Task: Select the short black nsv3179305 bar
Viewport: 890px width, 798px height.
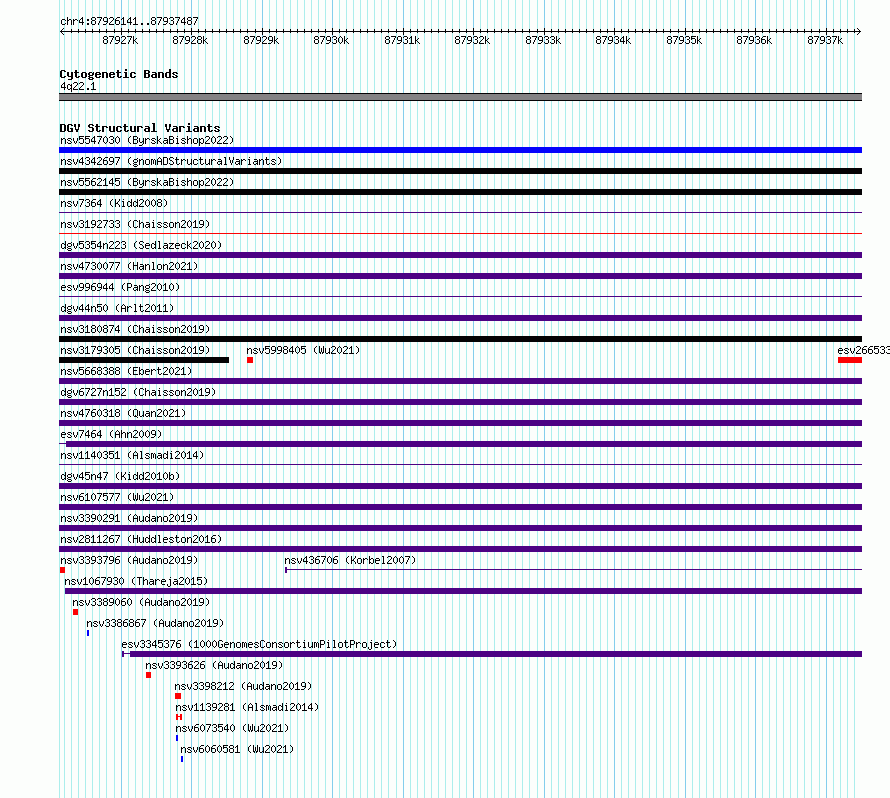Action: tap(144, 360)
